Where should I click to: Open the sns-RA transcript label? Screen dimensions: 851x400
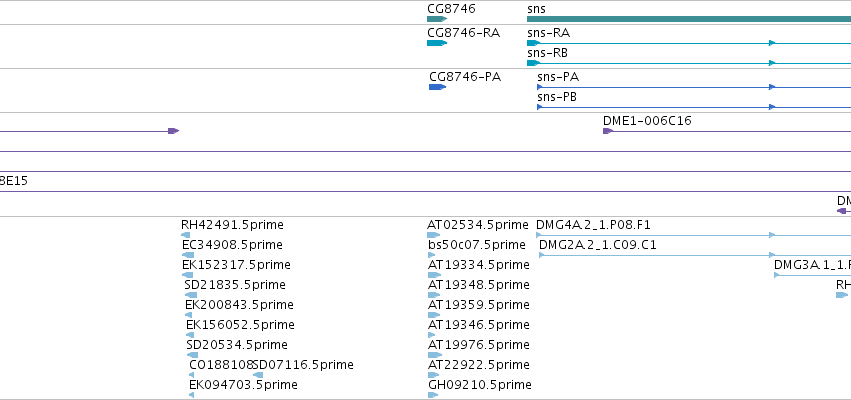coord(548,33)
